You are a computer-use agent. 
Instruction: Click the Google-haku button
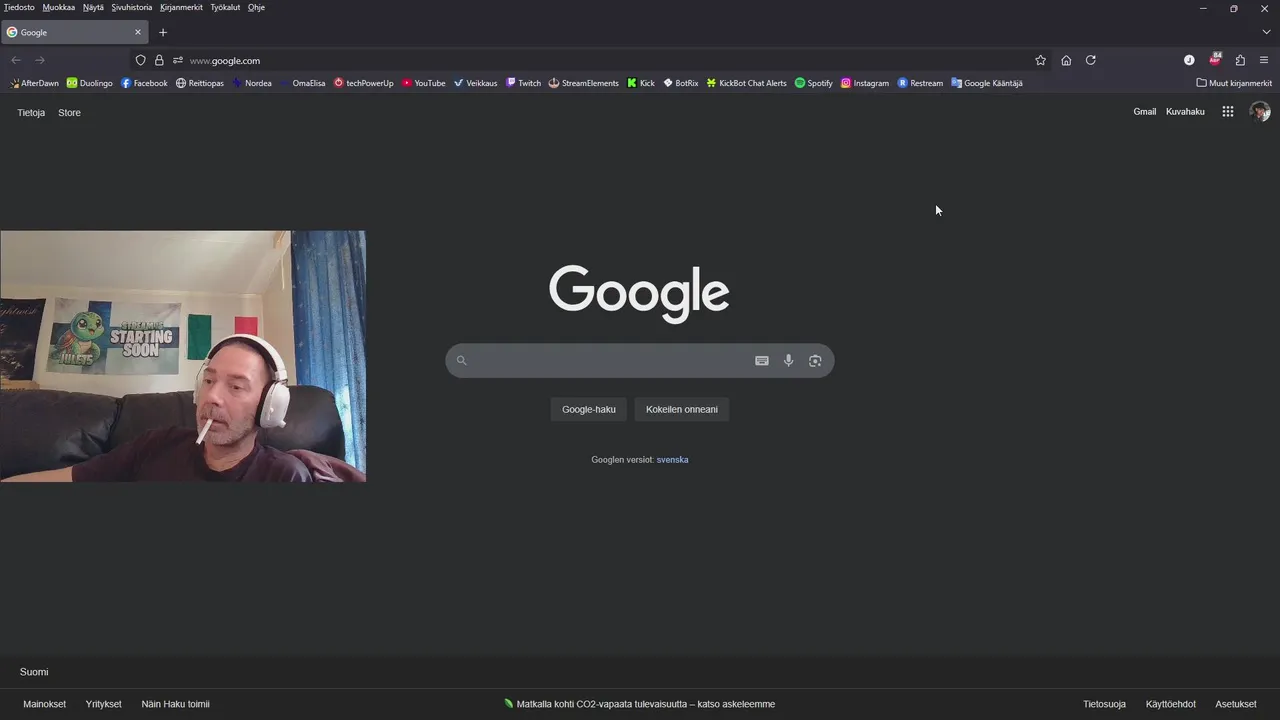[589, 409]
